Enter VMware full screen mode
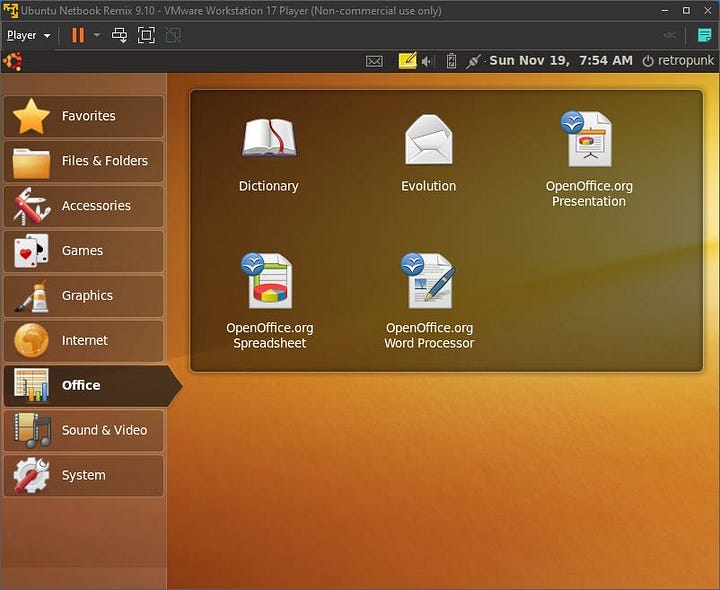Viewport: 720px width, 590px height. 146,35
